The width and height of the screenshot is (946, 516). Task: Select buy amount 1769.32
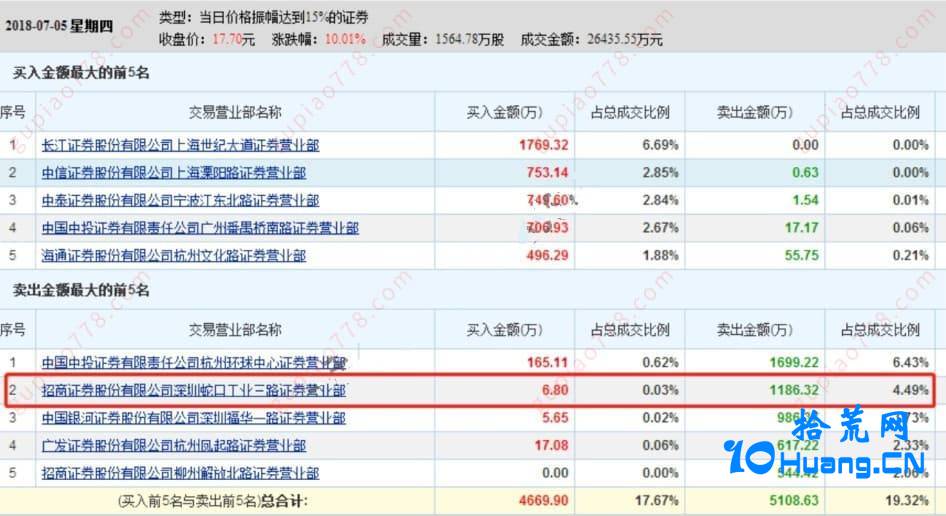pyautogui.click(x=544, y=145)
